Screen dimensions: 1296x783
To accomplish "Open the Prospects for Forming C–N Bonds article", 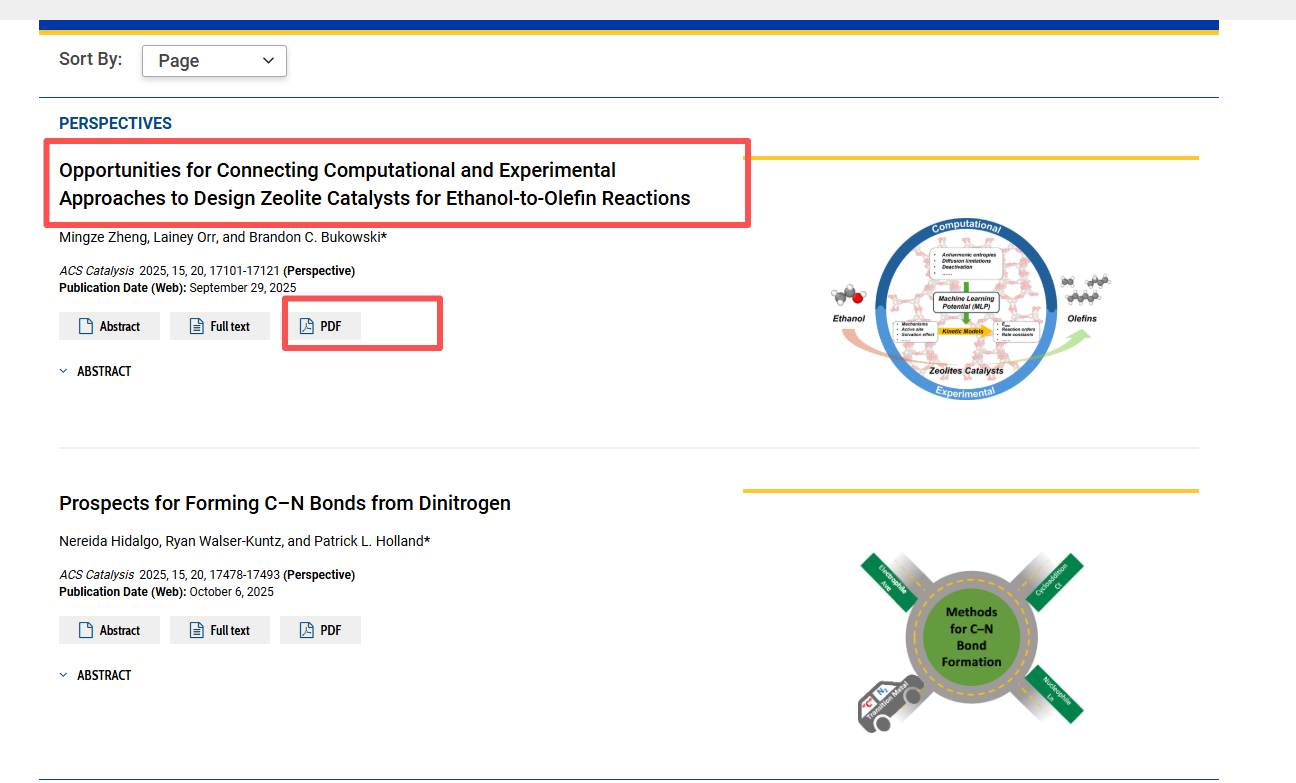I will pyautogui.click(x=285, y=503).
